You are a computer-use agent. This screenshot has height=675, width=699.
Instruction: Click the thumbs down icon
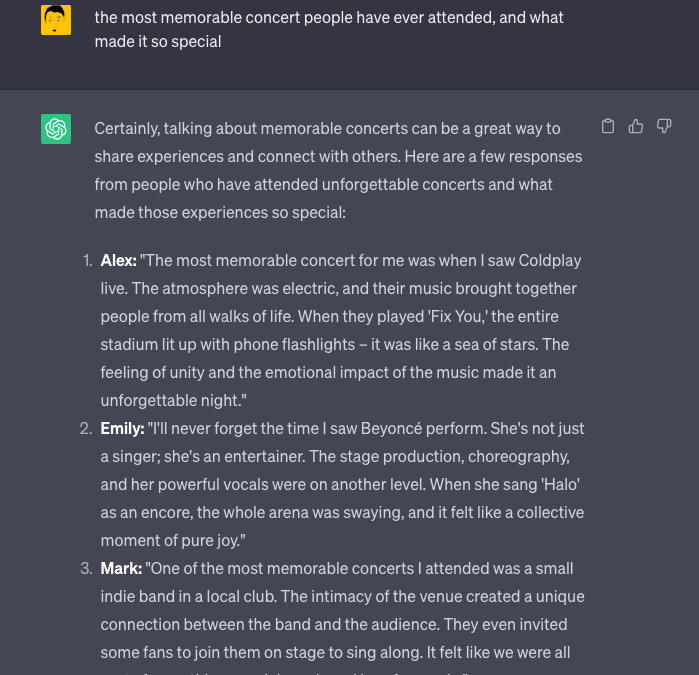click(x=664, y=126)
